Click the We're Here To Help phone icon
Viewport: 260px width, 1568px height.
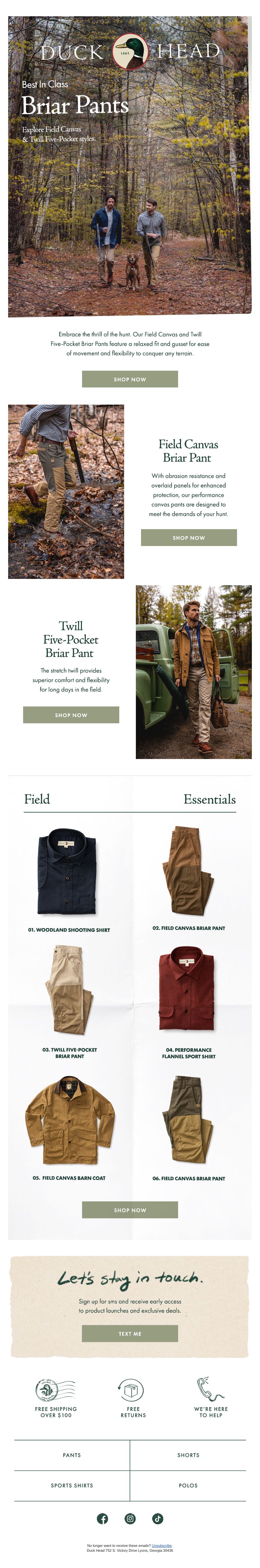[x=210, y=1389]
